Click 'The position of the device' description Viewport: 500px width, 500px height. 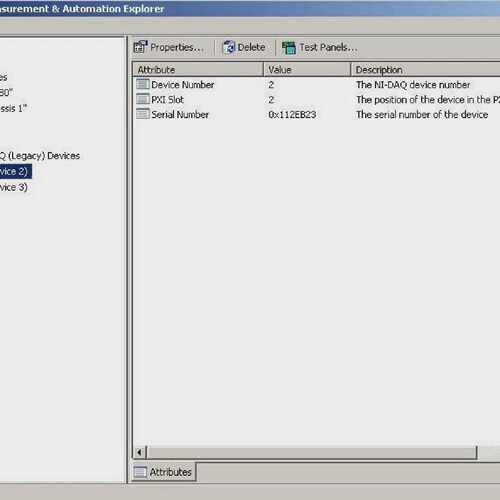pos(428,100)
